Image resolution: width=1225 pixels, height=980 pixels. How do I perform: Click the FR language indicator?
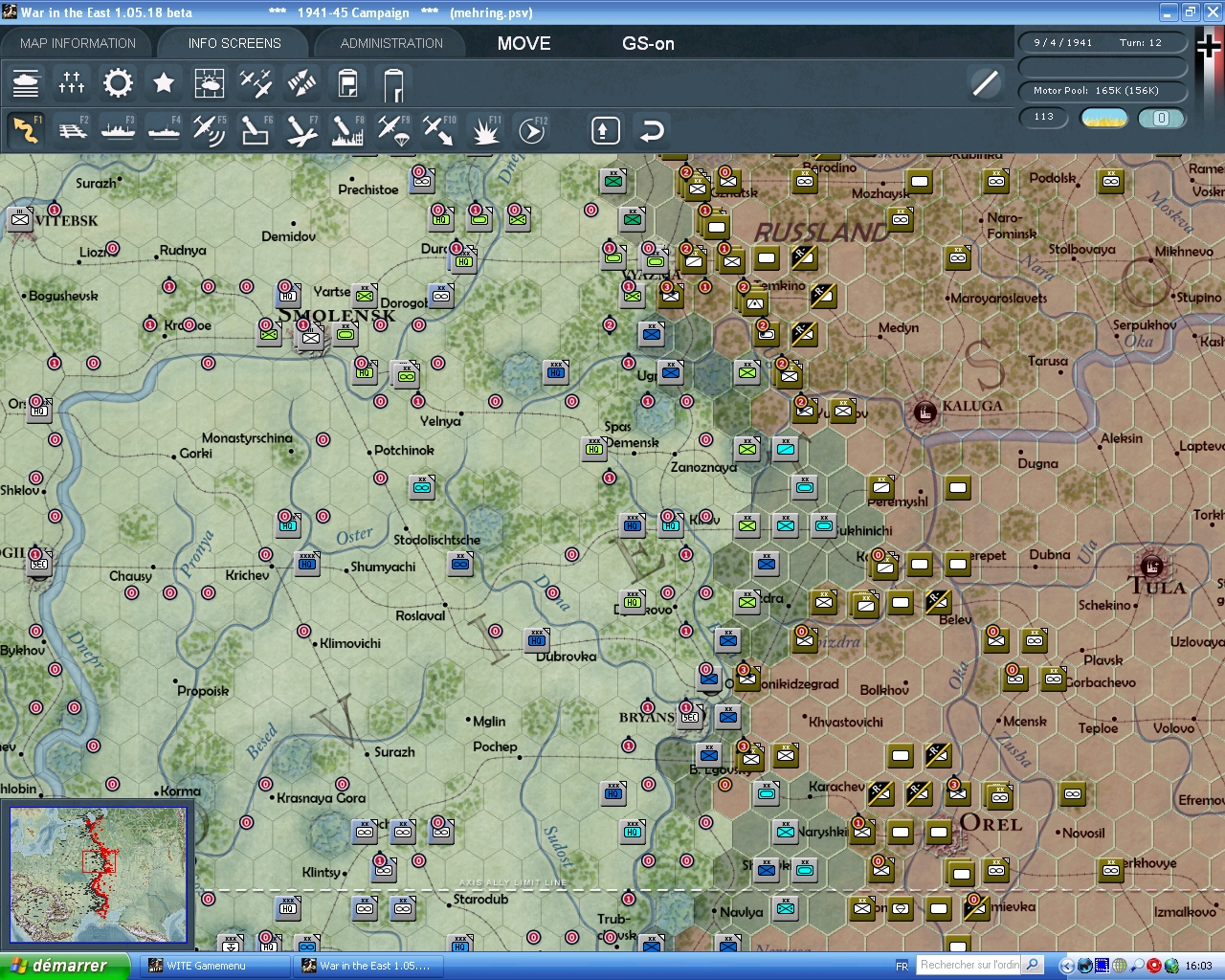coord(902,966)
